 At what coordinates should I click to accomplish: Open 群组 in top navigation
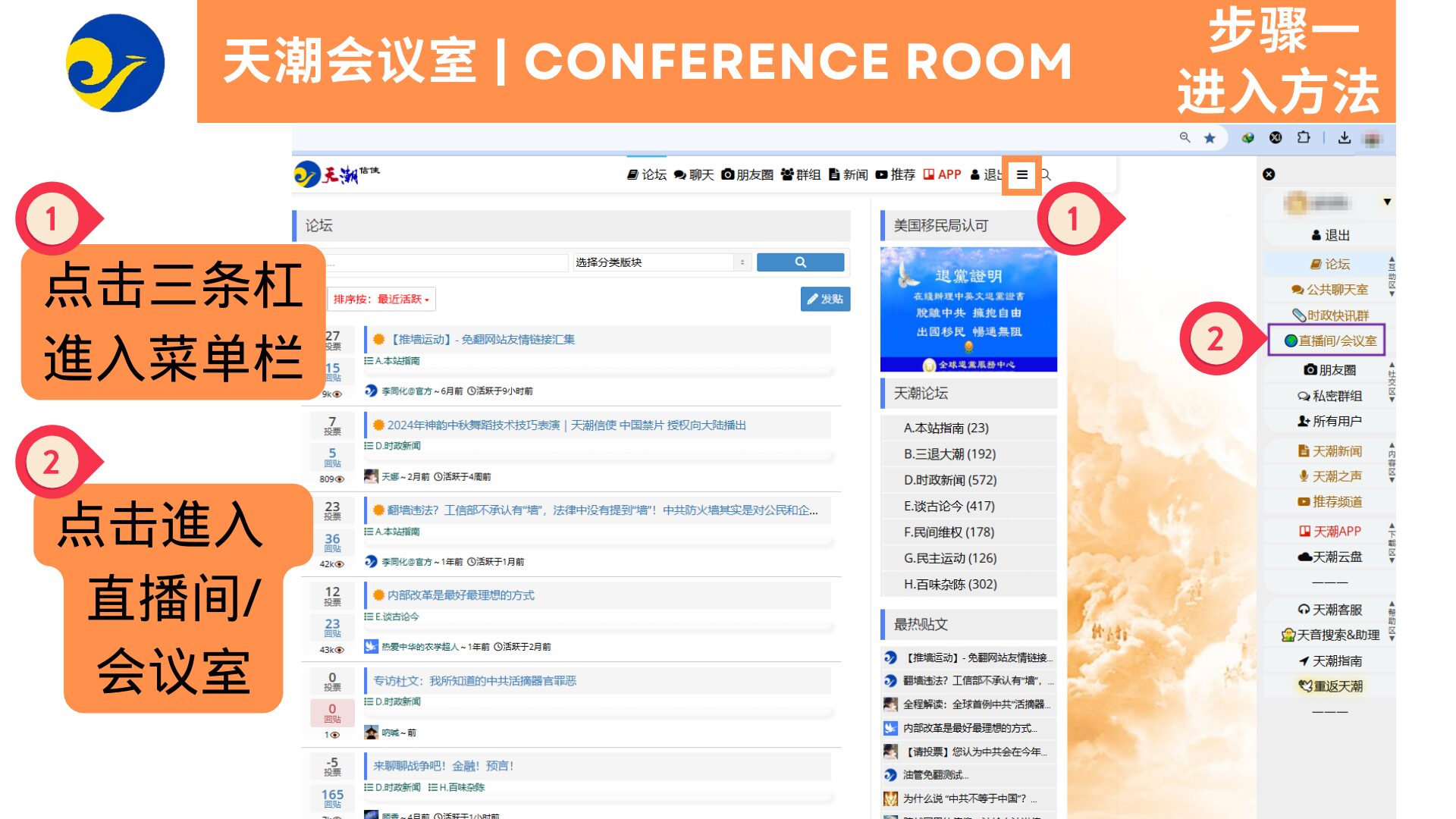pyautogui.click(x=801, y=174)
